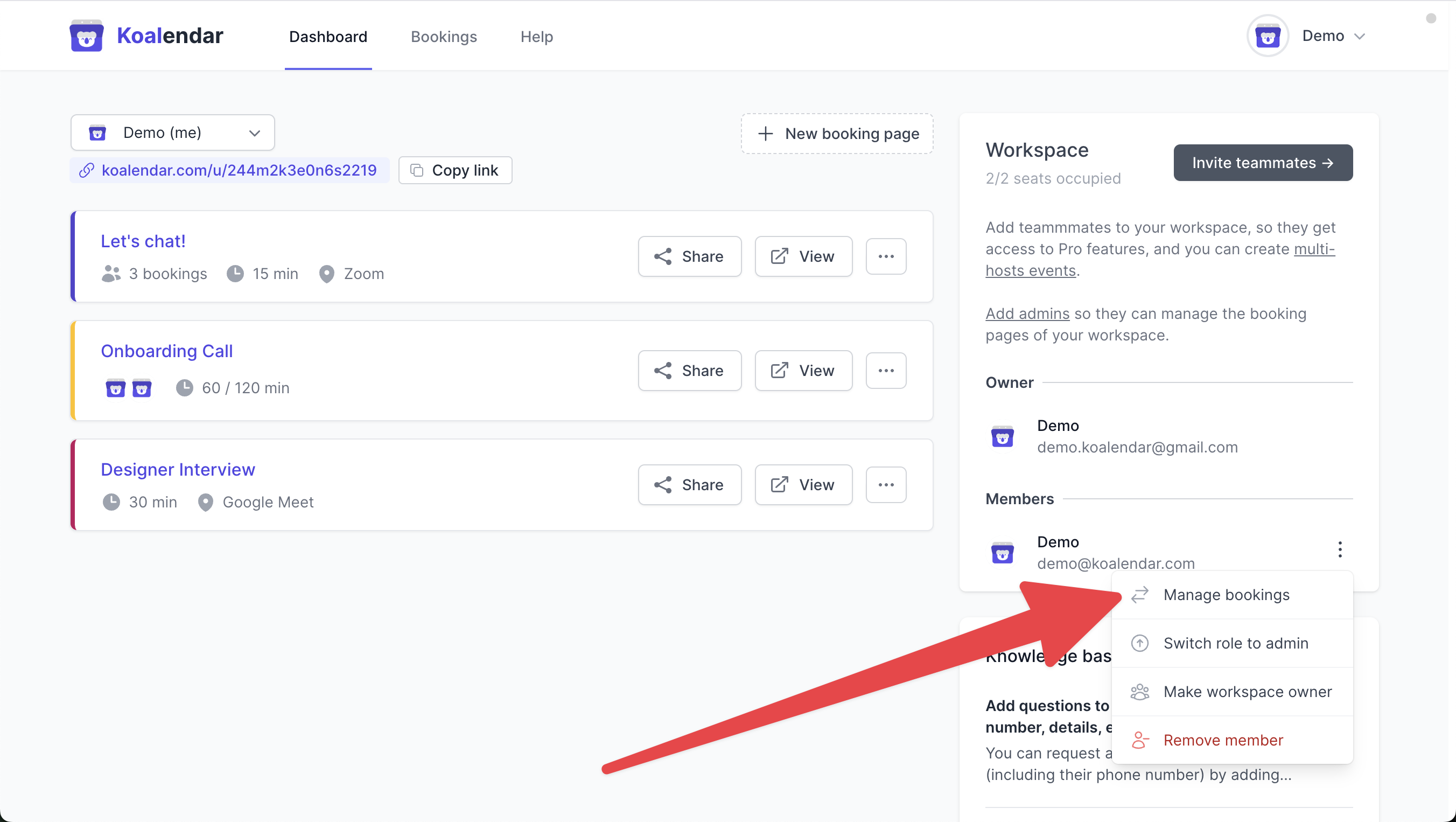Share the Designer Interview page
Screen dimensions: 1456x822
click(690, 484)
